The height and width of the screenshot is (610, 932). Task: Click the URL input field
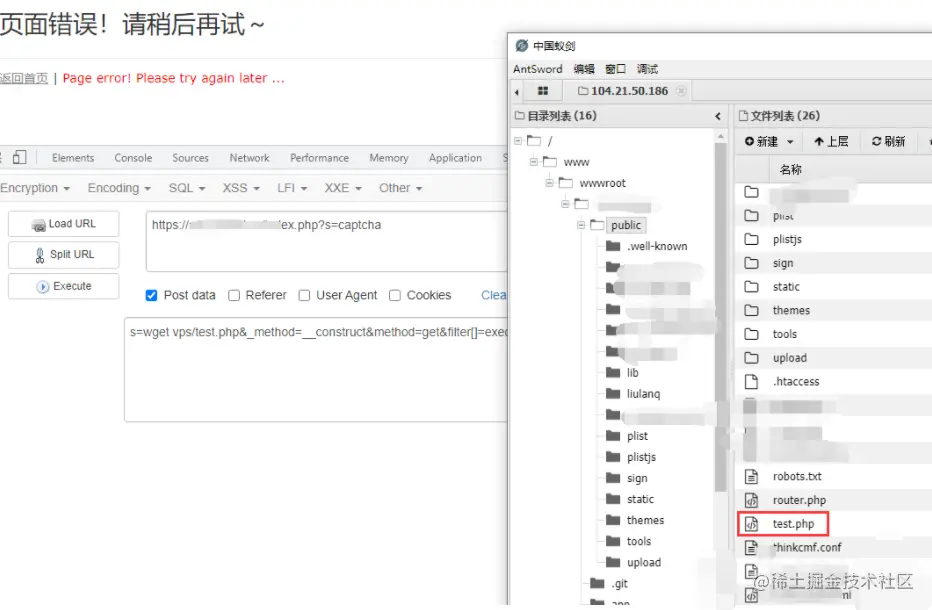[x=327, y=241]
